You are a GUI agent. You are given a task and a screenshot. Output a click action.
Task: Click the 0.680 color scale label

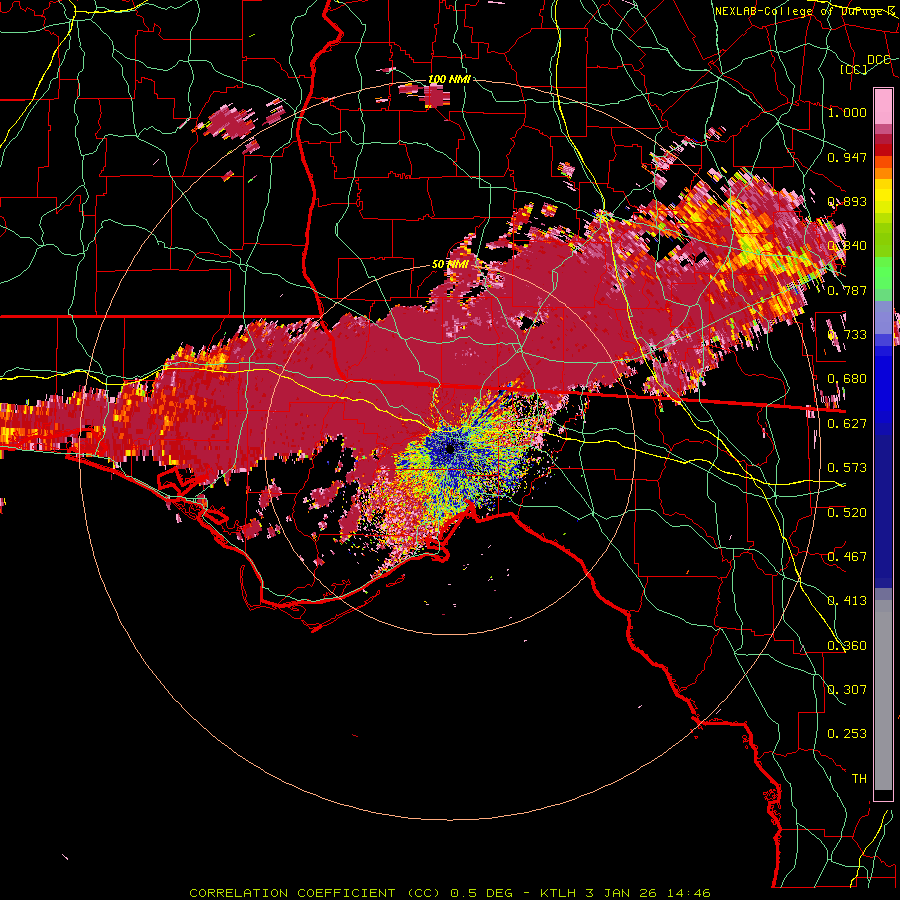pyautogui.click(x=847, y=379)
